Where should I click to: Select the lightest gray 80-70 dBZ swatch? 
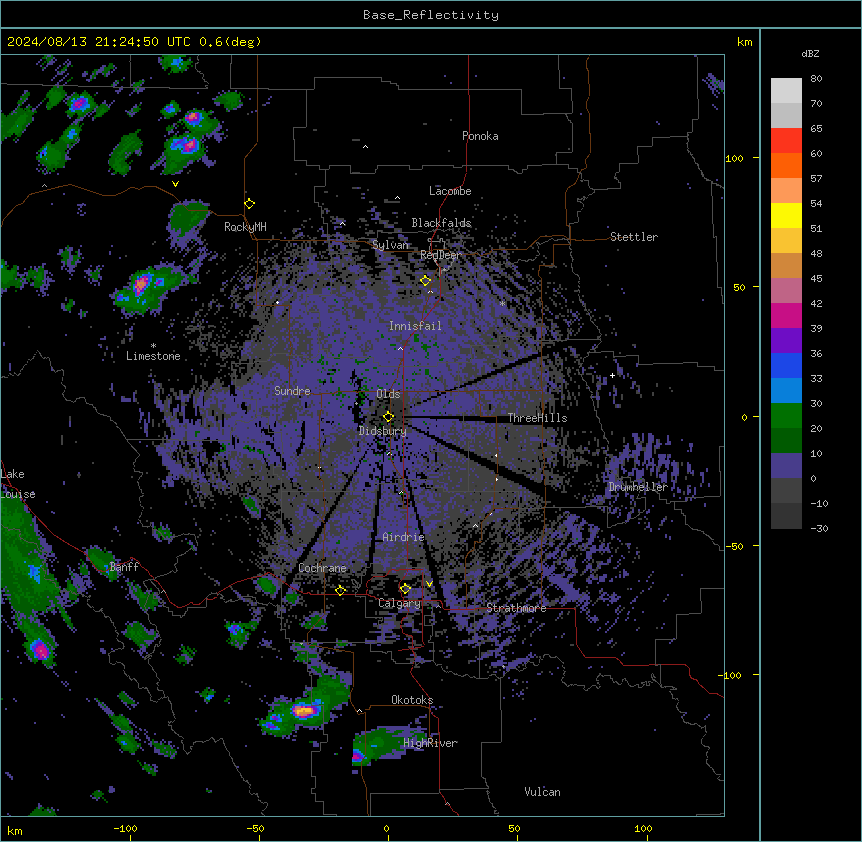786,91
